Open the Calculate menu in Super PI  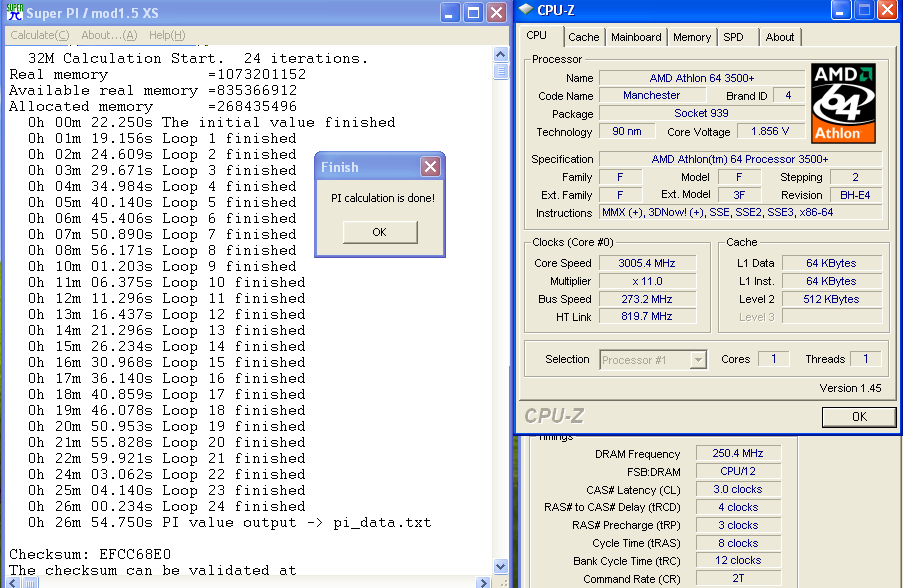[x=40, y=35]
